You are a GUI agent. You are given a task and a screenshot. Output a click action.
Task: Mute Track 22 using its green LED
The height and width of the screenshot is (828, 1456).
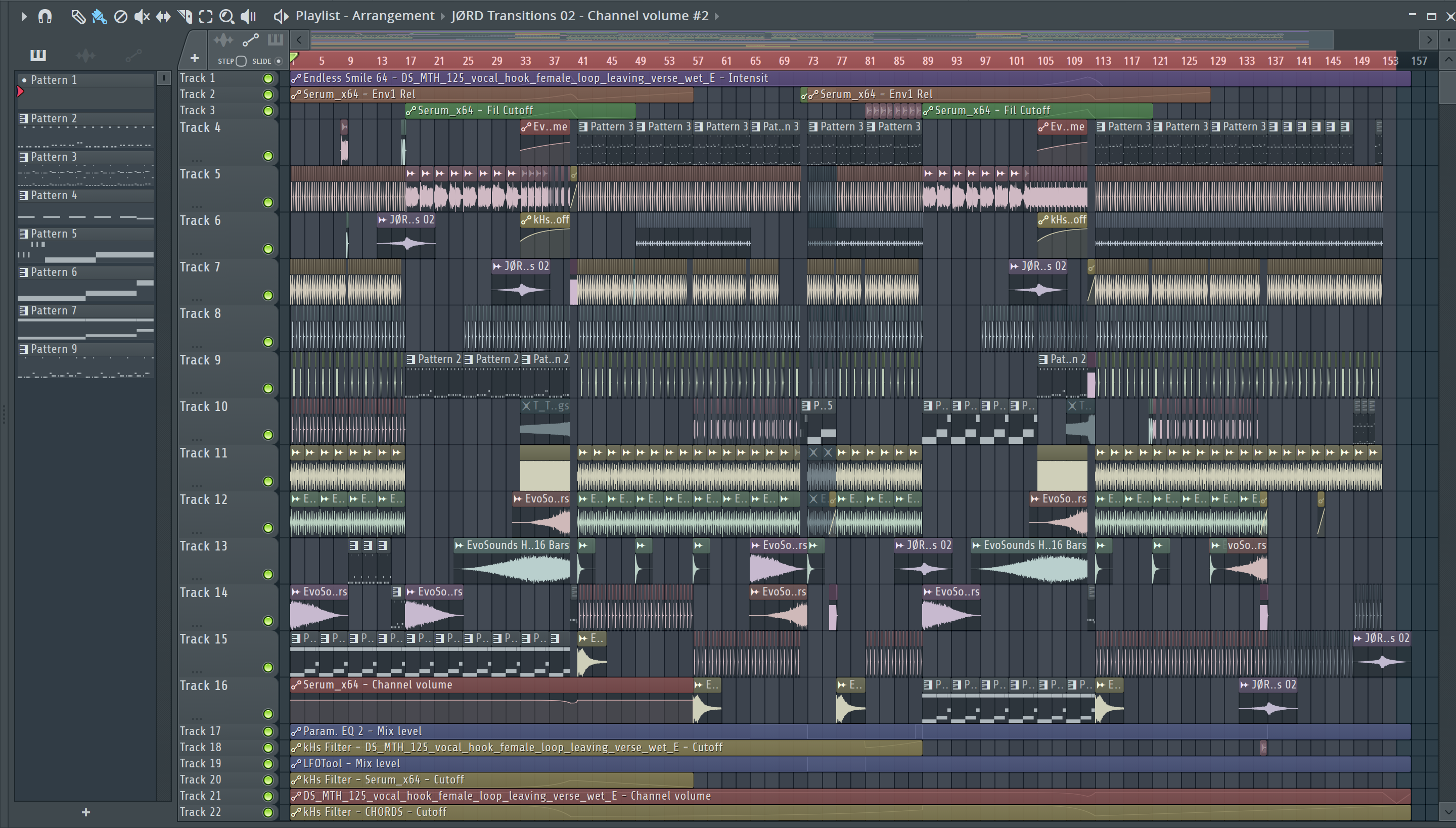coord(268,813)
